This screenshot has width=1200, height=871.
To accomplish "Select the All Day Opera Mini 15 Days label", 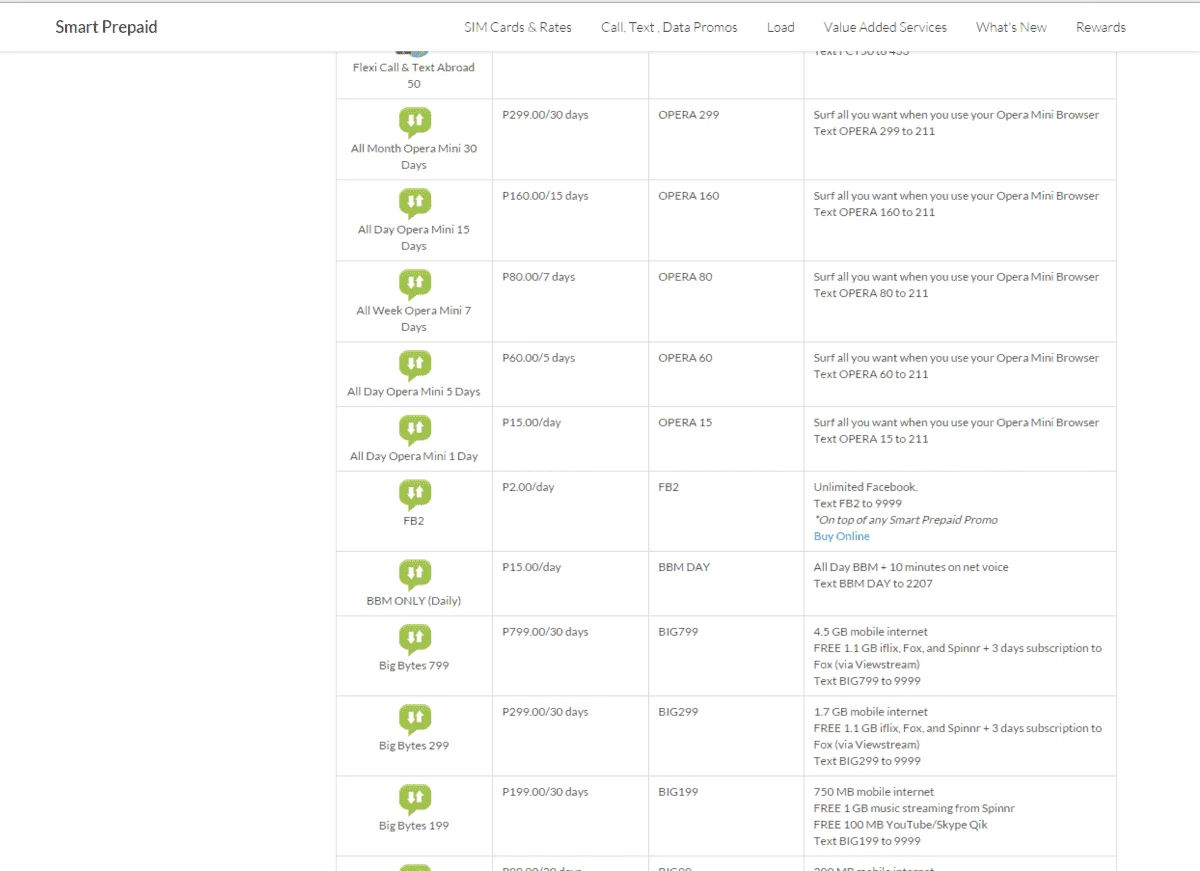I will point(414,238).
